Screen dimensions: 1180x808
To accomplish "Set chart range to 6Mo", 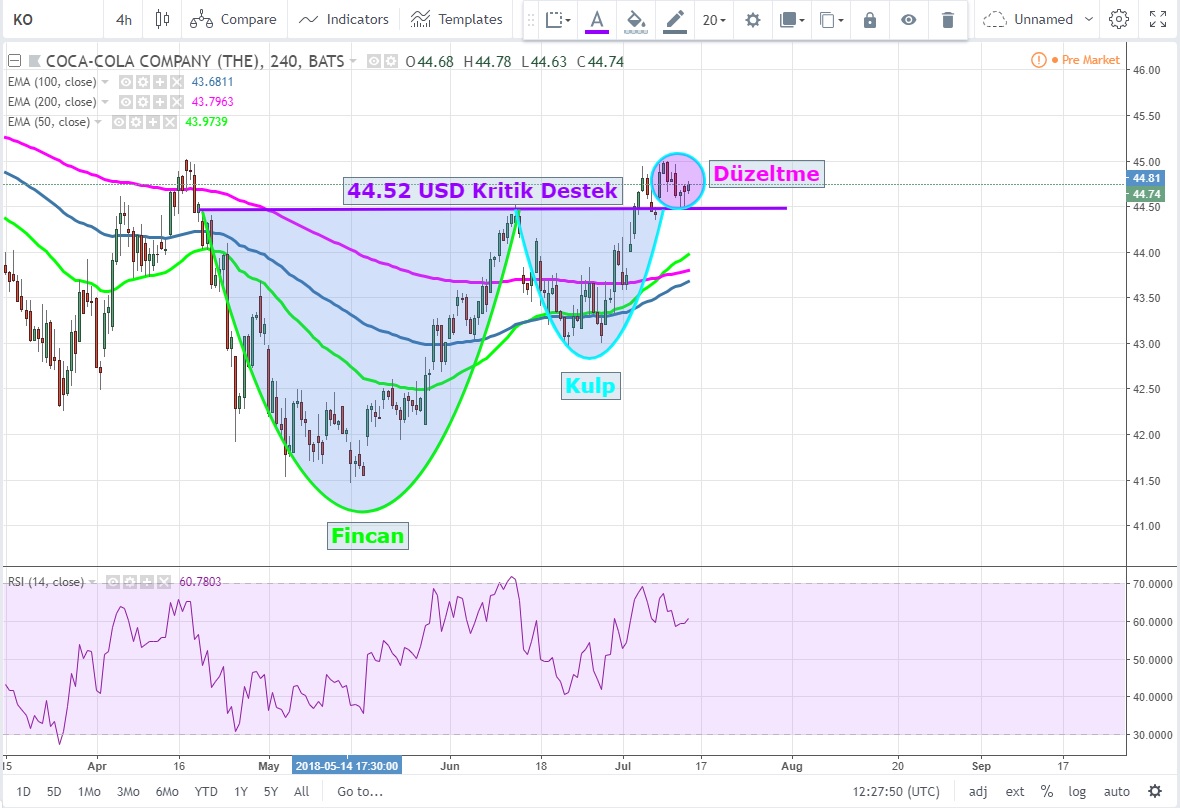I will (167, 791).
